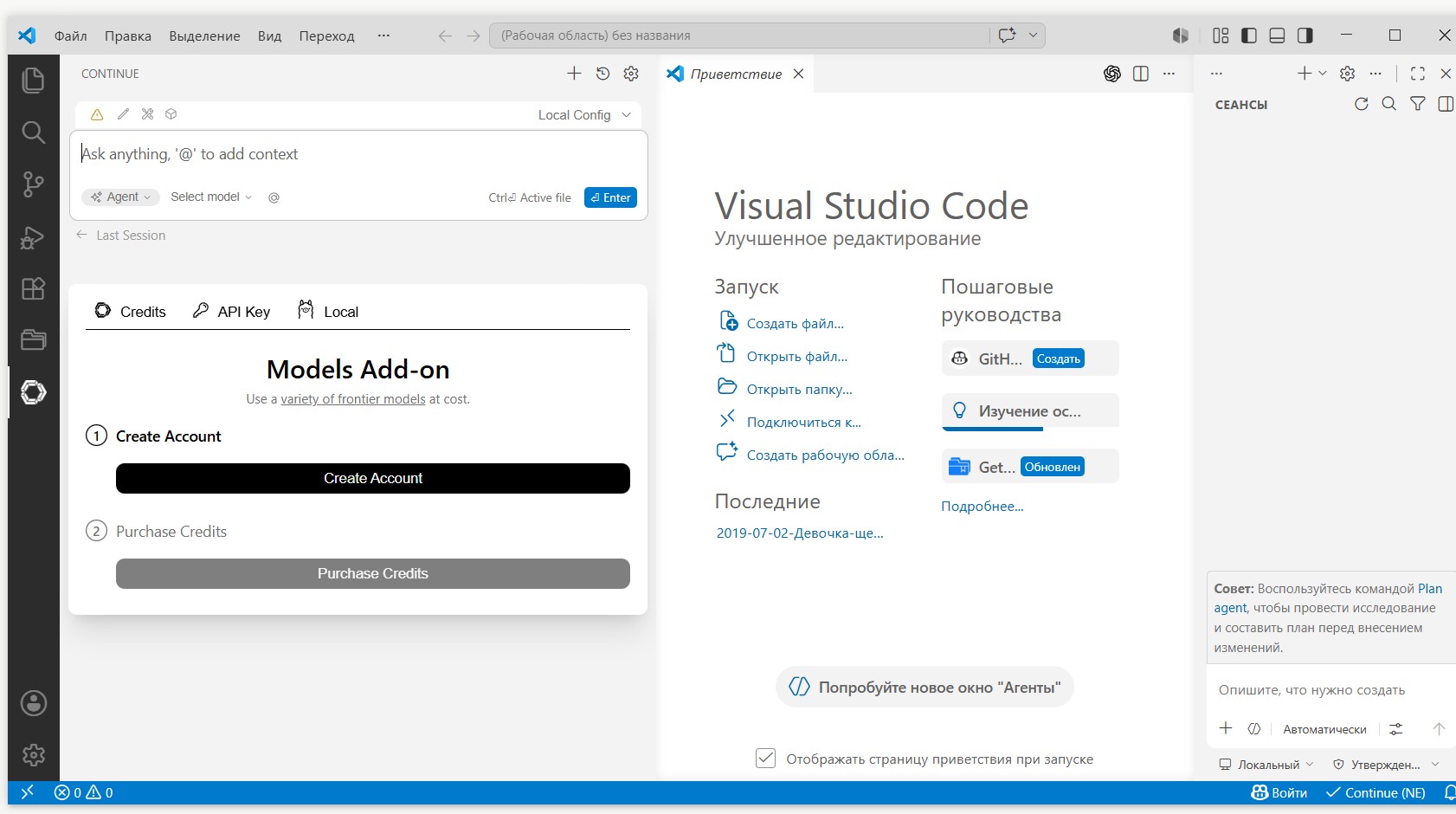Open the Выделение menu
This screenshot has width=1456, height=814.
click(x=204, y=36)
